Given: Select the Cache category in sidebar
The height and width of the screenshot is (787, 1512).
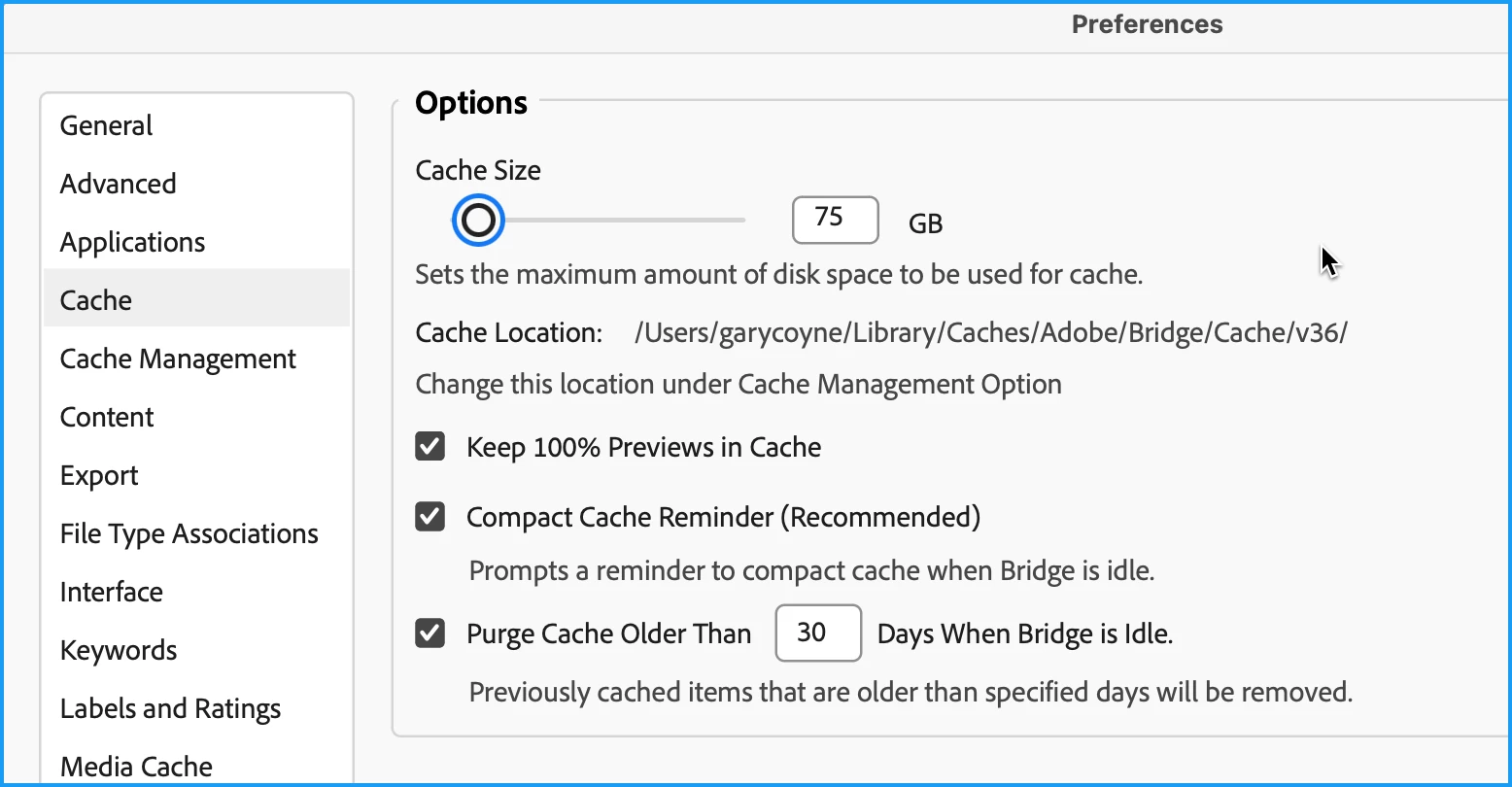Looking at the screenshot, I should [96, 301].
